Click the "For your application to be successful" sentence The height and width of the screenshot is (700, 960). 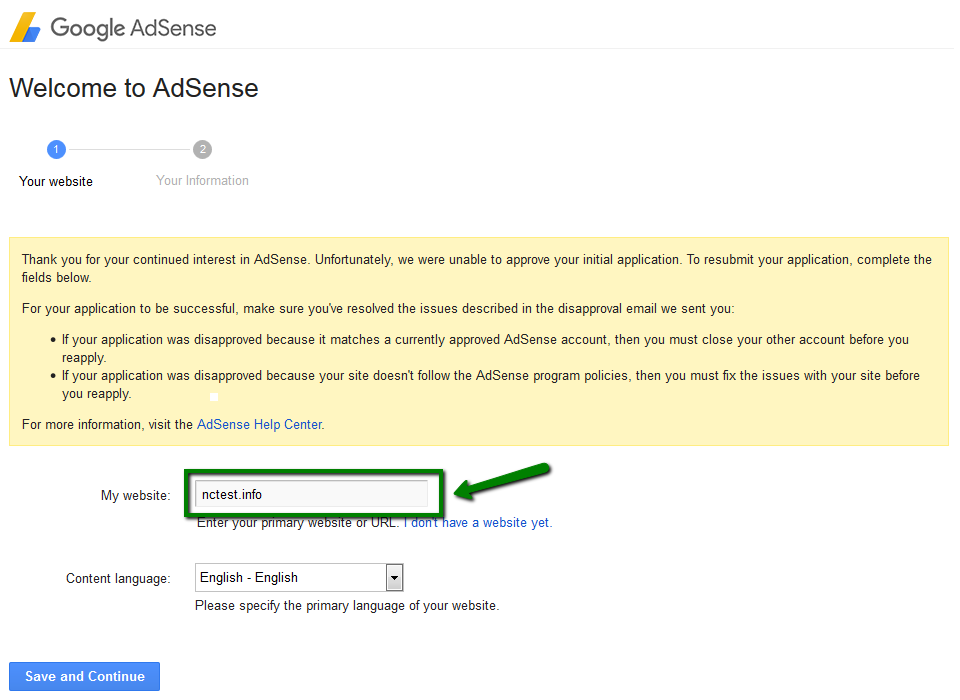378,309
